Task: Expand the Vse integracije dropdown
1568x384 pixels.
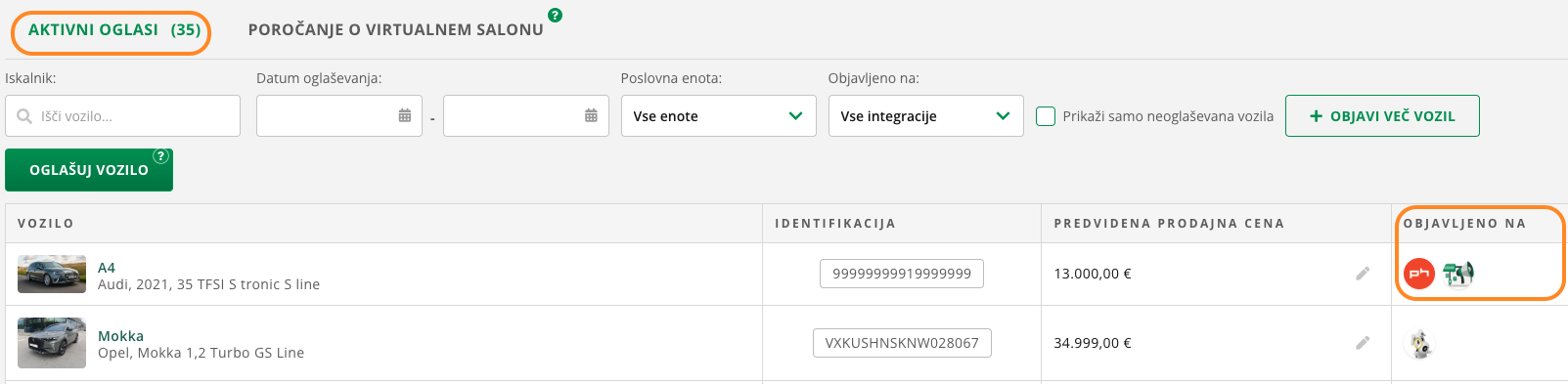Action: [925, 115]
